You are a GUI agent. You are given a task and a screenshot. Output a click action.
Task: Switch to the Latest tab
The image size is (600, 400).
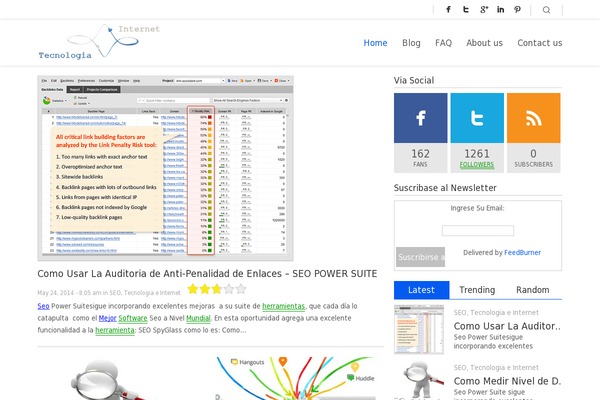coord(421,290)
